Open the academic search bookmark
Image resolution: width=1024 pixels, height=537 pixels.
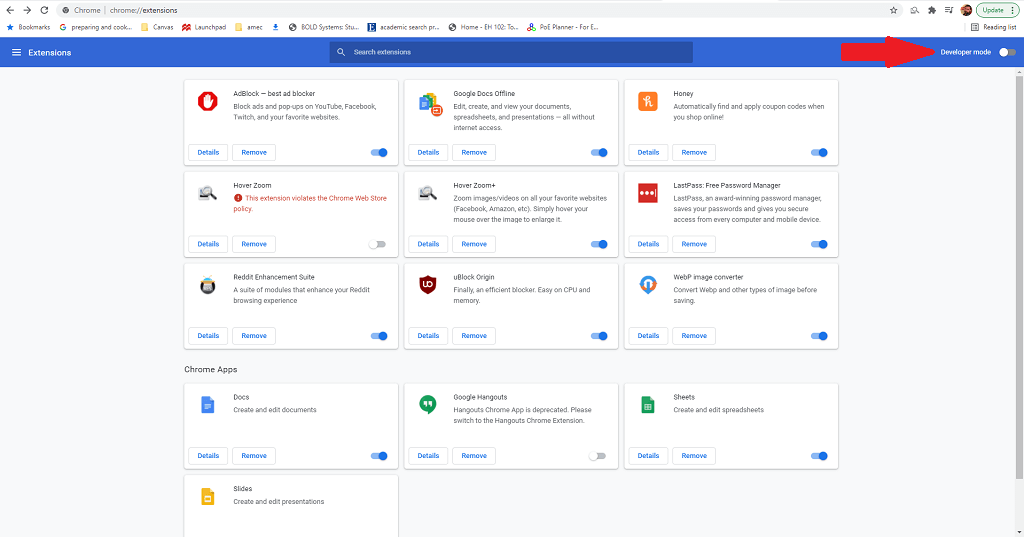click(x=404, y=27)
